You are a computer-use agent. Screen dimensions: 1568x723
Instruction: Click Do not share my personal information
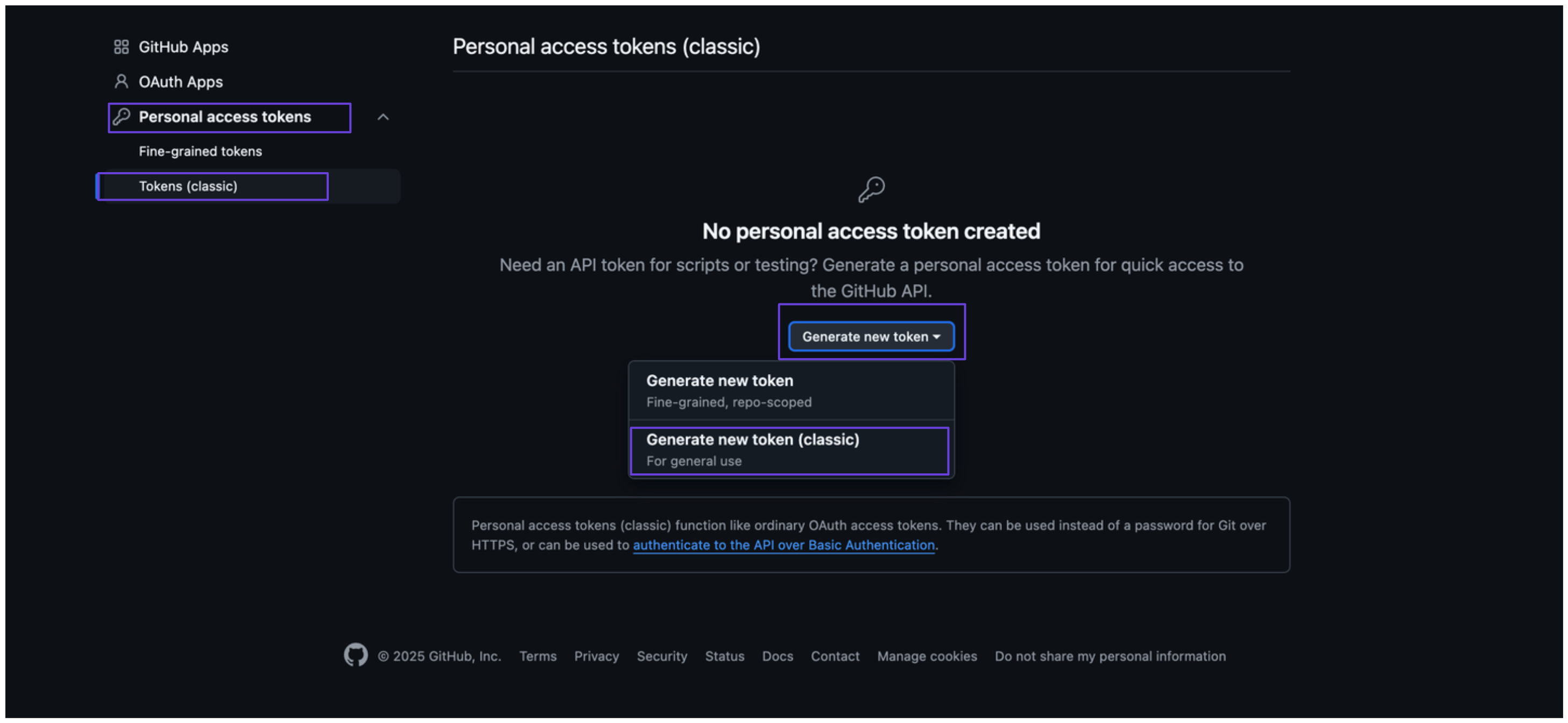[1110, 656]
